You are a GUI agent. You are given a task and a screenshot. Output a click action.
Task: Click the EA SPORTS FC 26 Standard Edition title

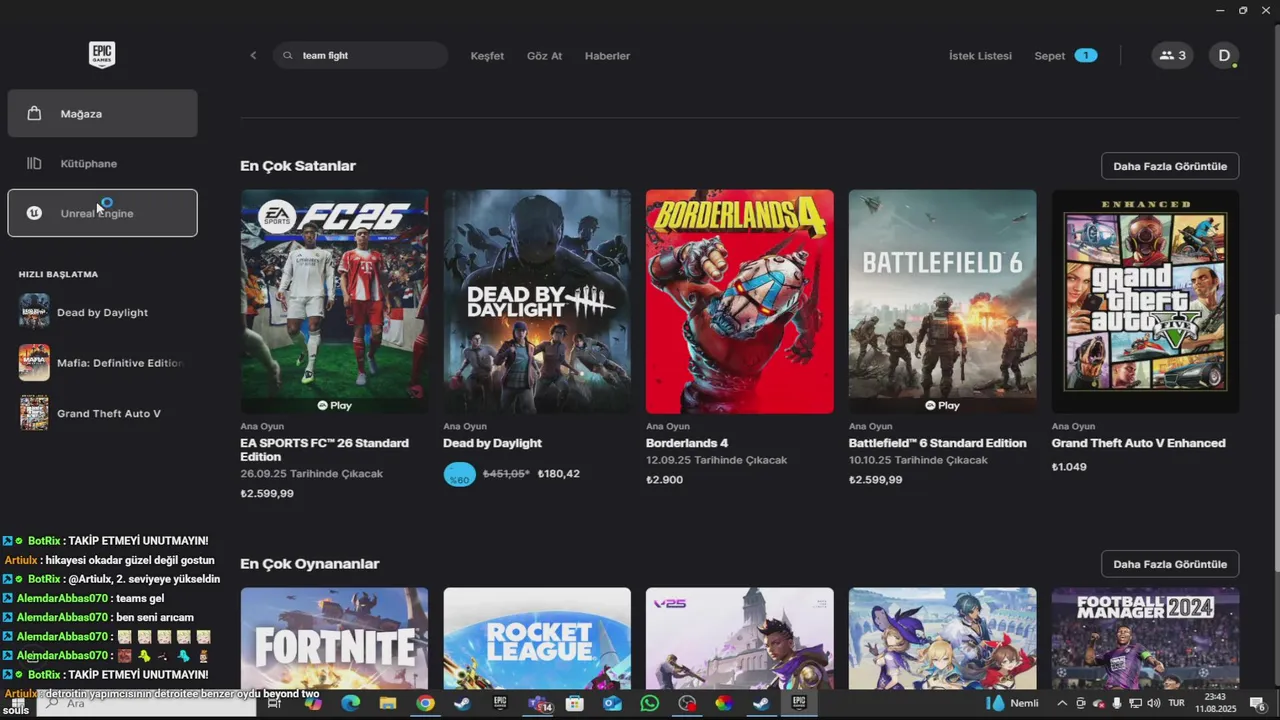click(x=325, y=450)
